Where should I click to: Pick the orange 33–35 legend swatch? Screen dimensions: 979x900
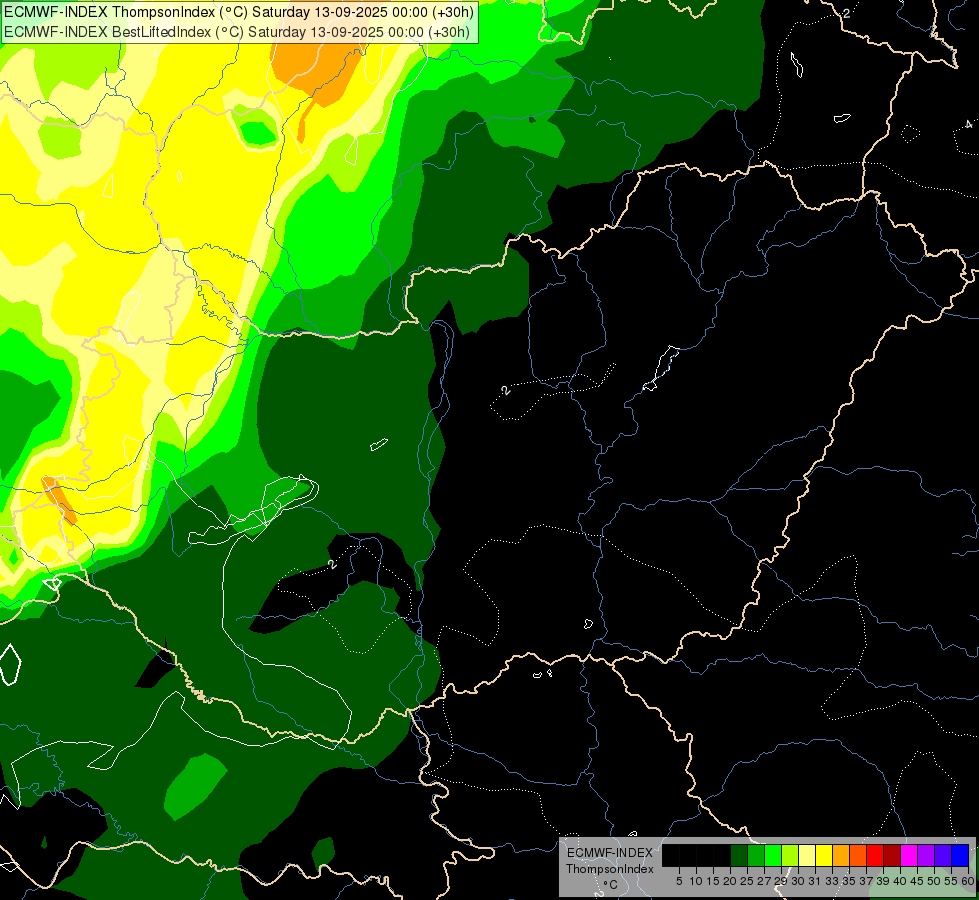pyautogui.click(x=841, y=856)
